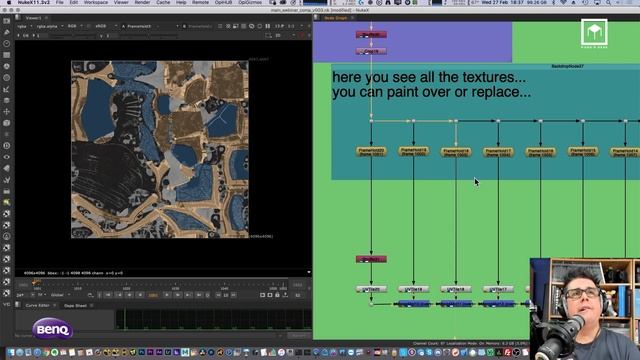Click the timeline end frame box
This screenshot has width=640, height=360.
coord(297,285)
